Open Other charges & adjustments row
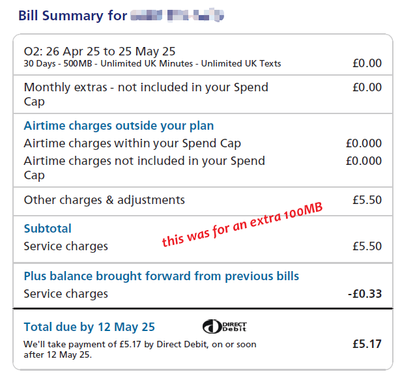Viewport: 400px width, 378px height. click(x=203, y=201)
